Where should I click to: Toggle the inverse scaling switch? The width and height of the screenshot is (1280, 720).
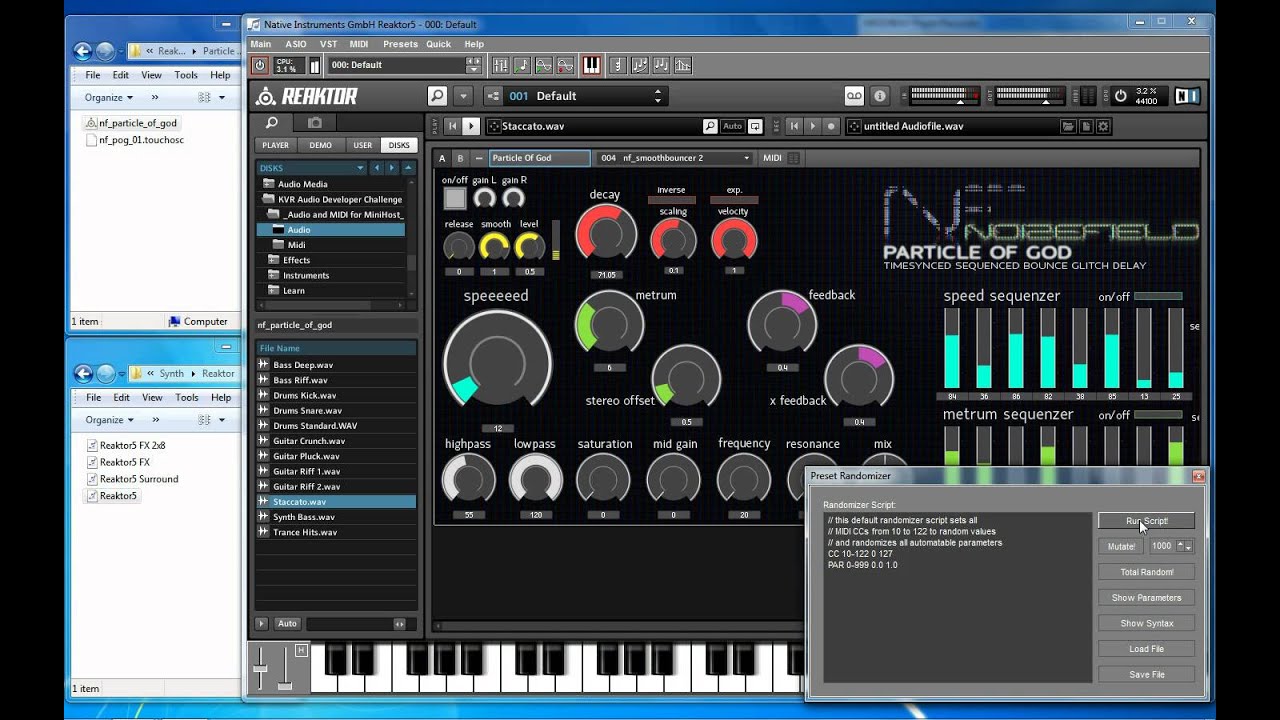(671, 200)
